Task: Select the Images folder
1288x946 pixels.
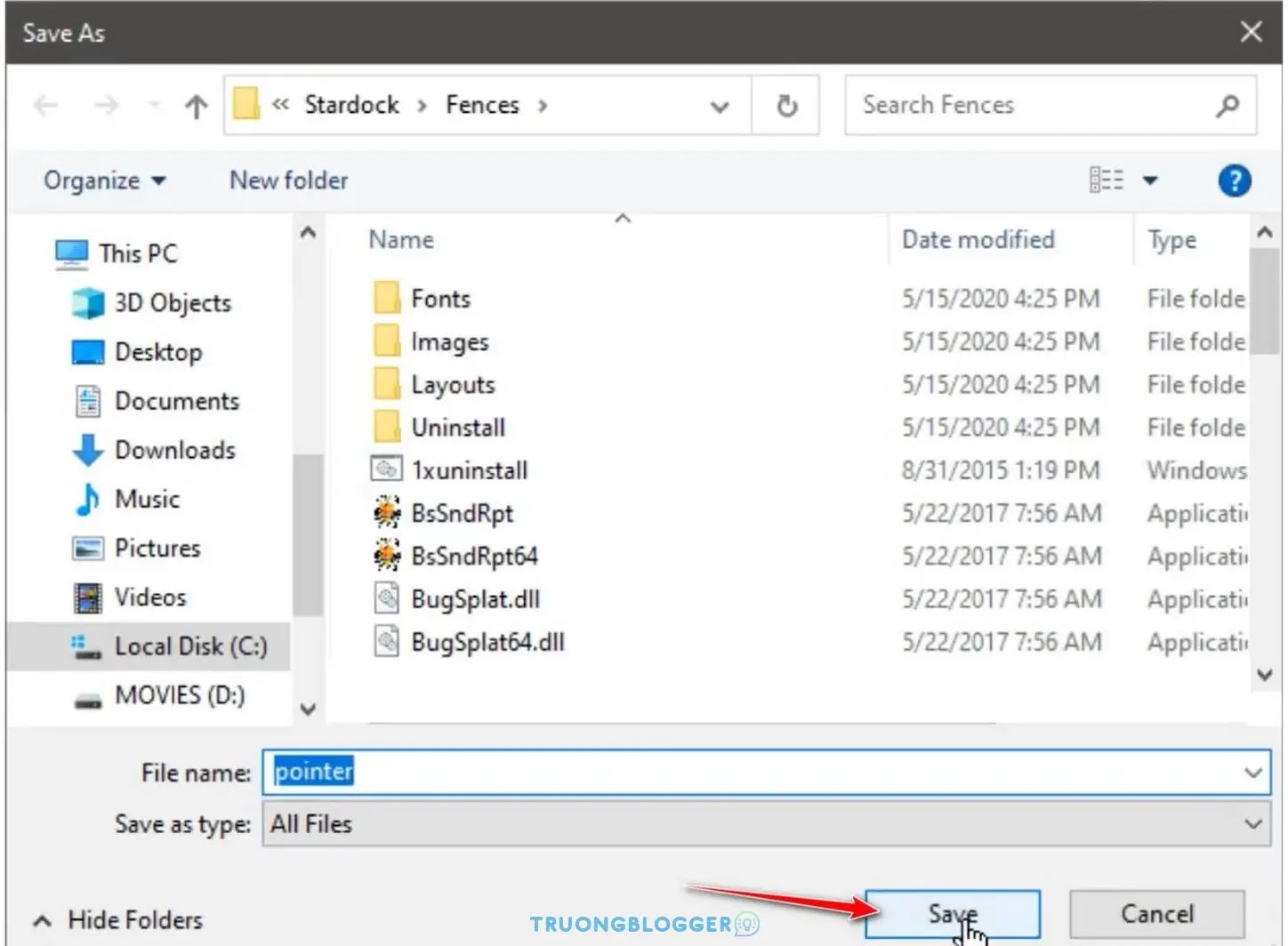Action: tap(449, 342)
